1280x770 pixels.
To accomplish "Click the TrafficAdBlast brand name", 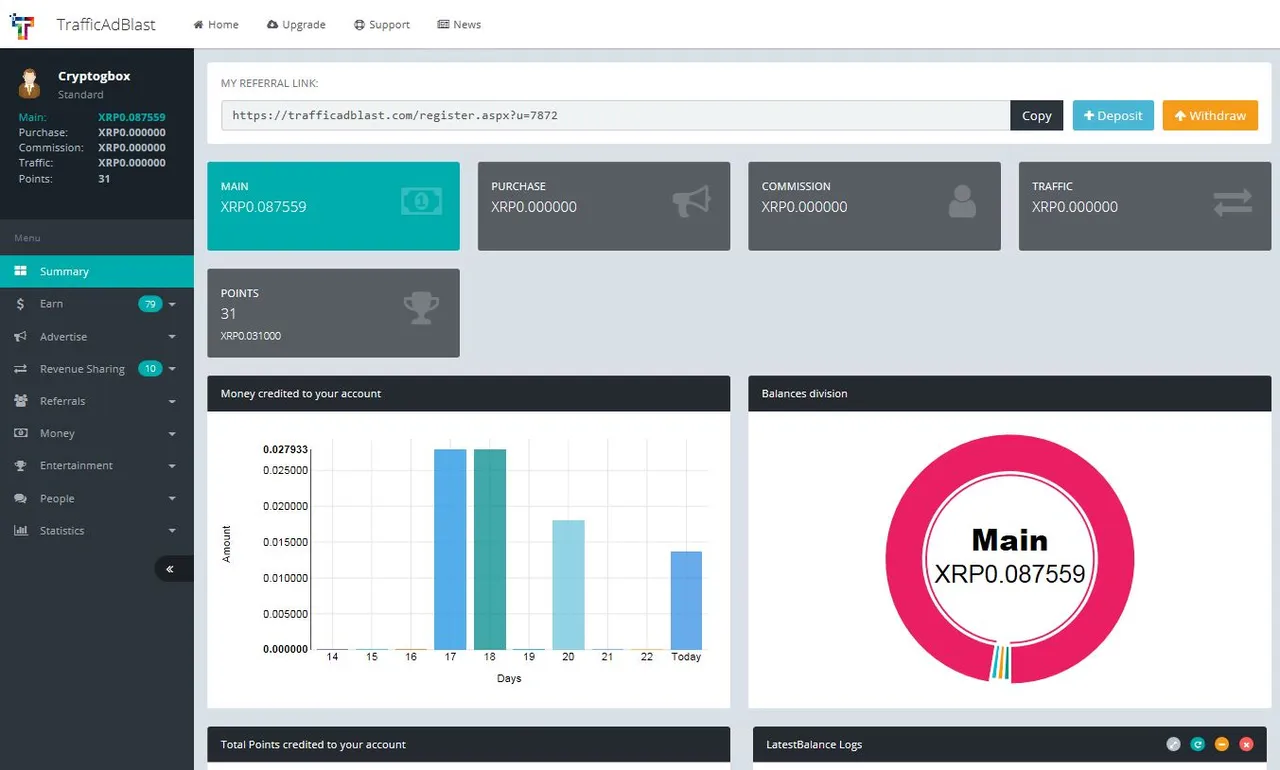I will tap(106, 25).
